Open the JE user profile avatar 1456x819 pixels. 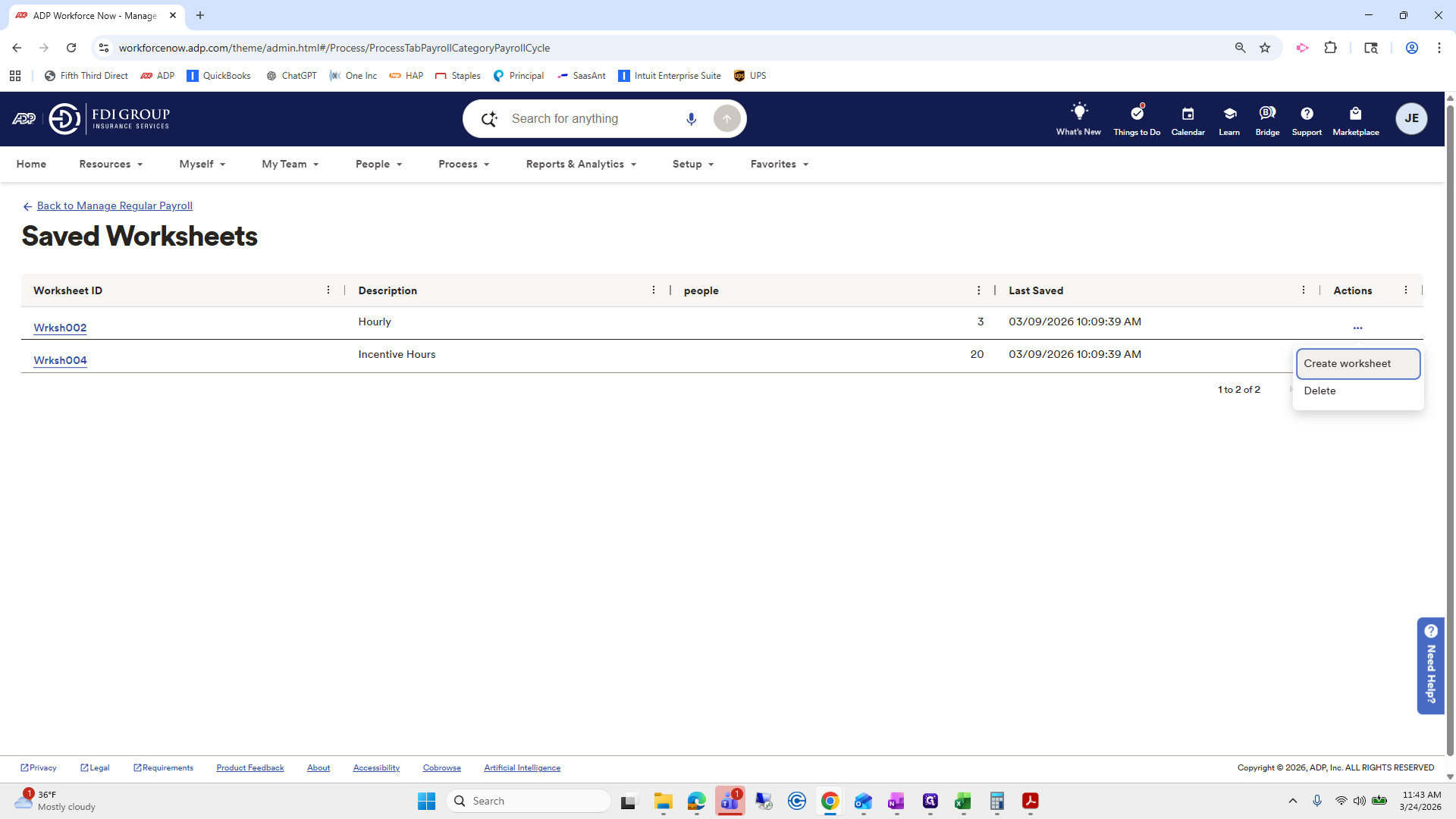[x=1411, y=118]
